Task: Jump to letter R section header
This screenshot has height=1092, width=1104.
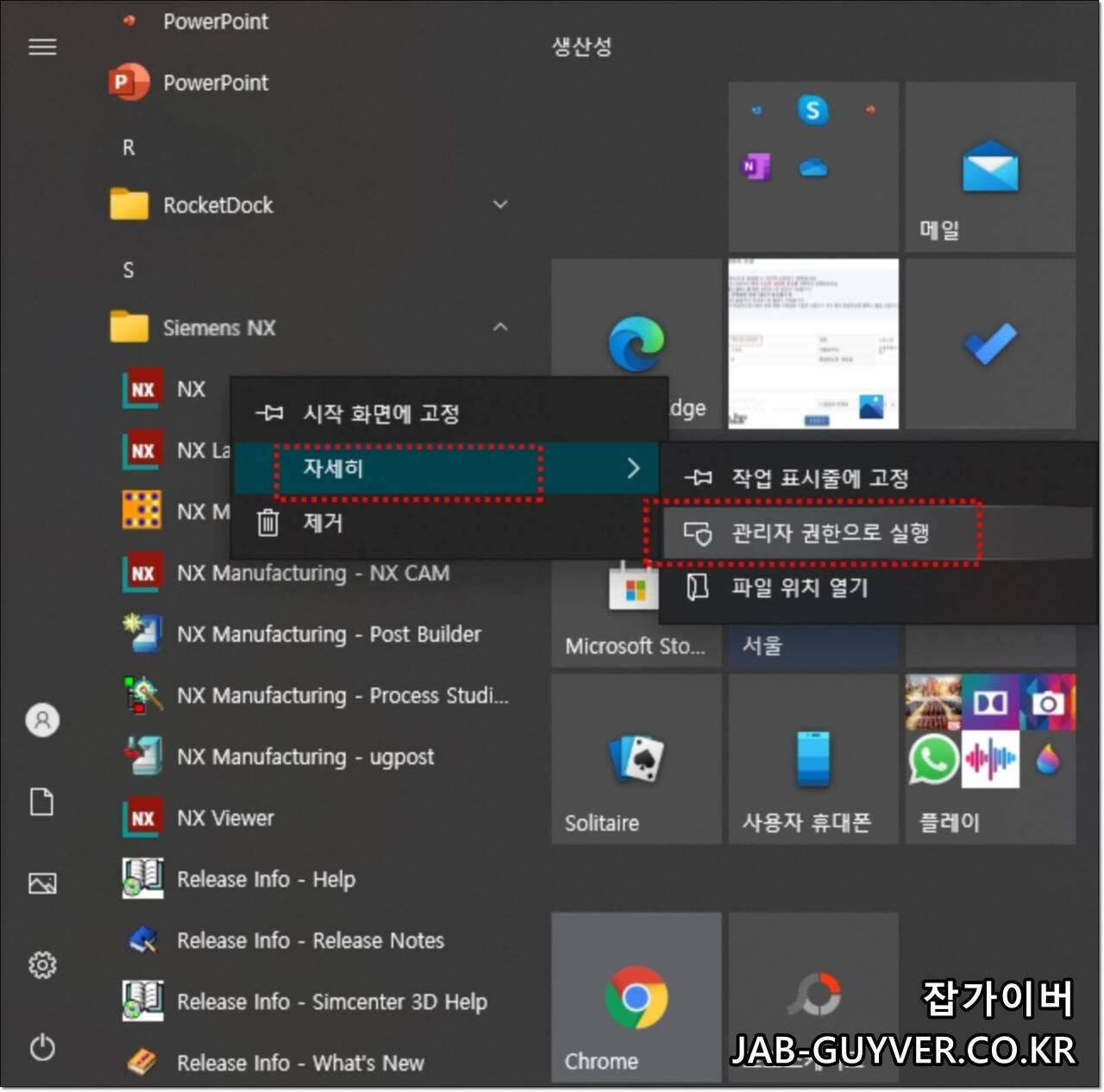Action: (x=129, y=147)
